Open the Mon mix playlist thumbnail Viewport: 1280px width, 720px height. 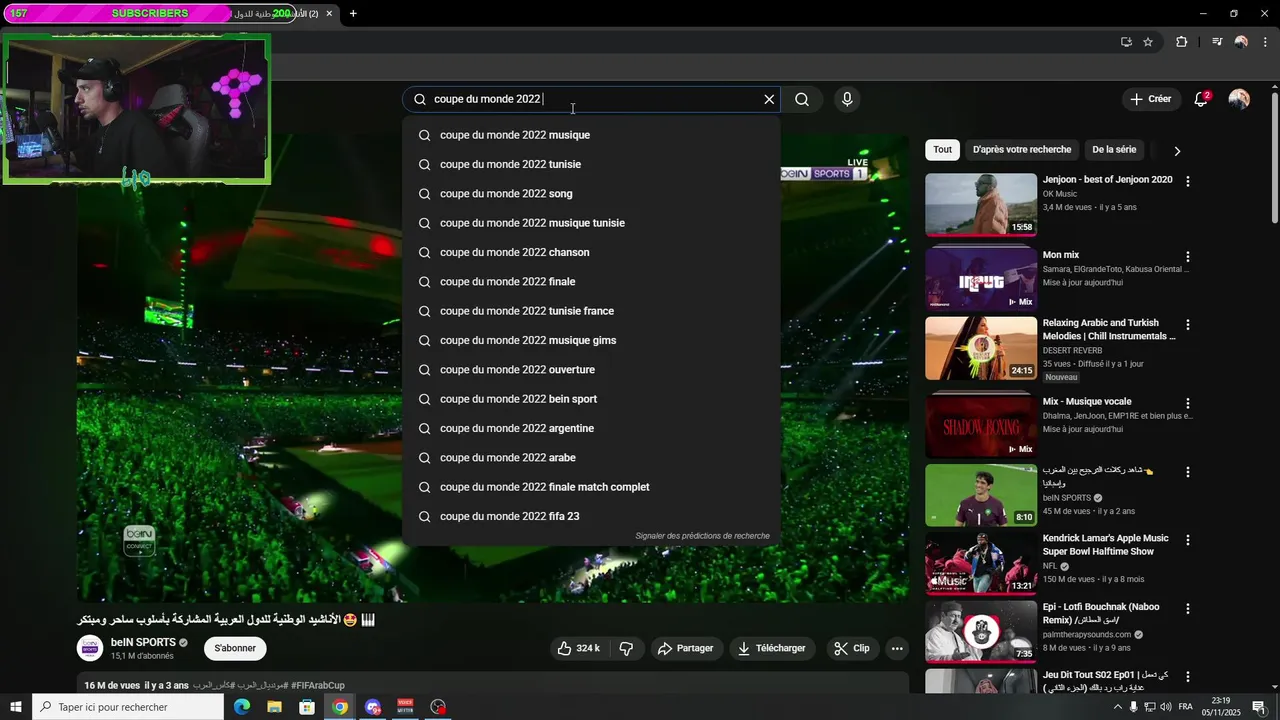[x=981, y=278]
